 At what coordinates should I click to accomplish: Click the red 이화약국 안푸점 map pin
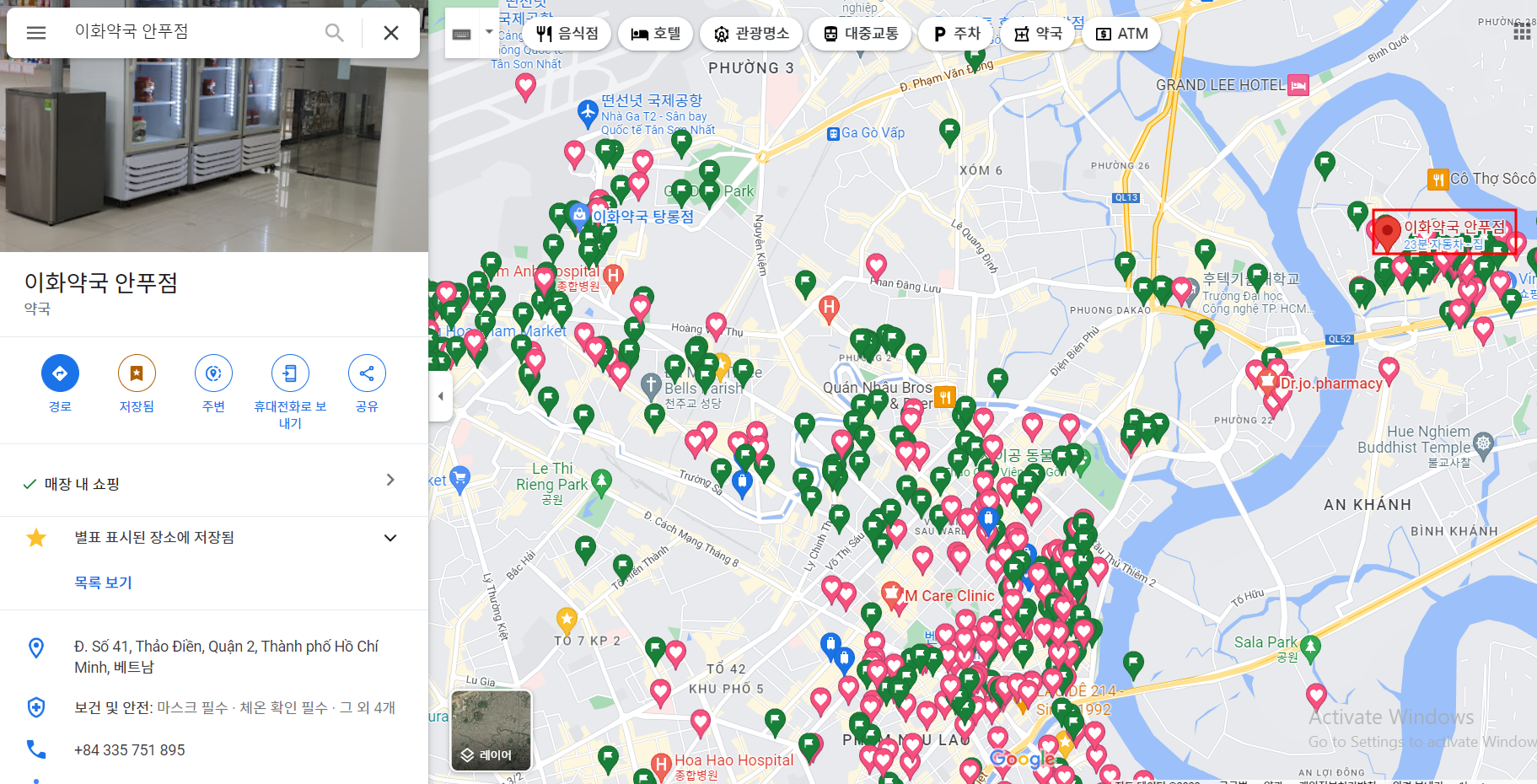1386,232
